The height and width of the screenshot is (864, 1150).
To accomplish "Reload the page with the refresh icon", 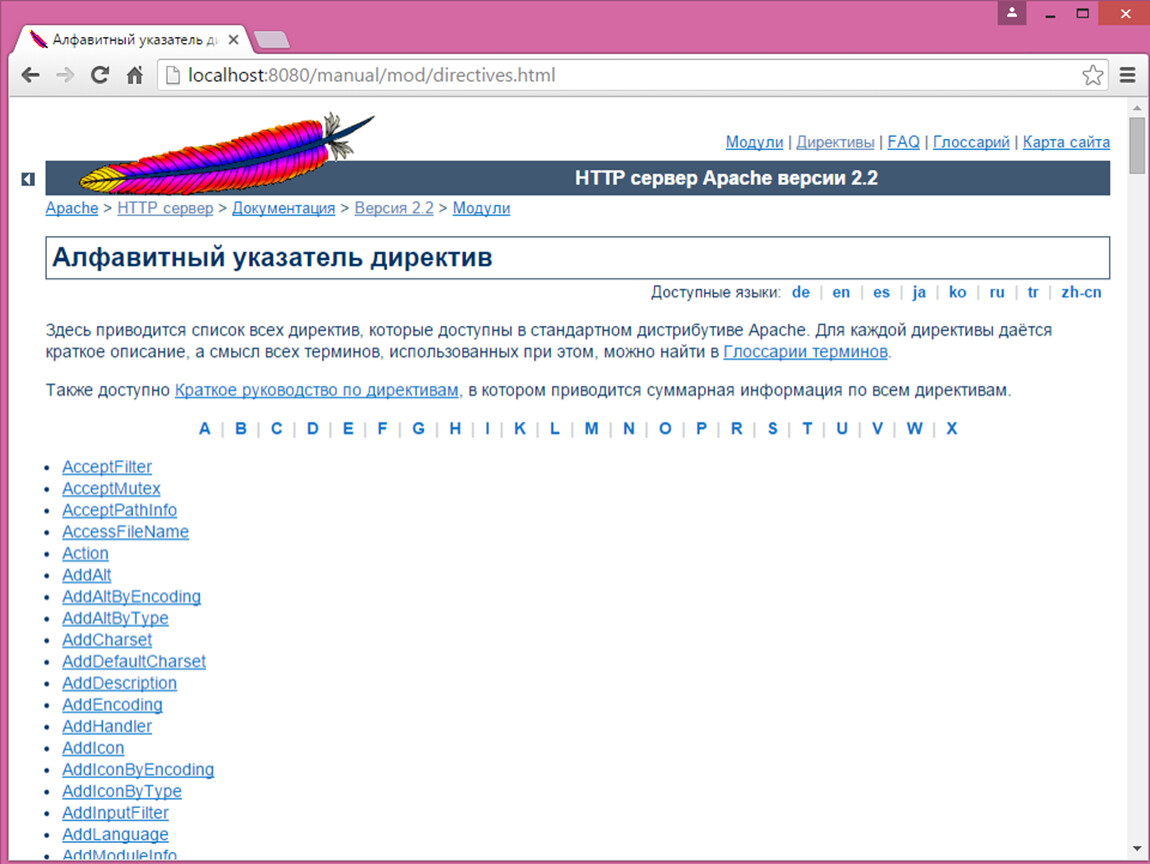I will click(100, 75).
